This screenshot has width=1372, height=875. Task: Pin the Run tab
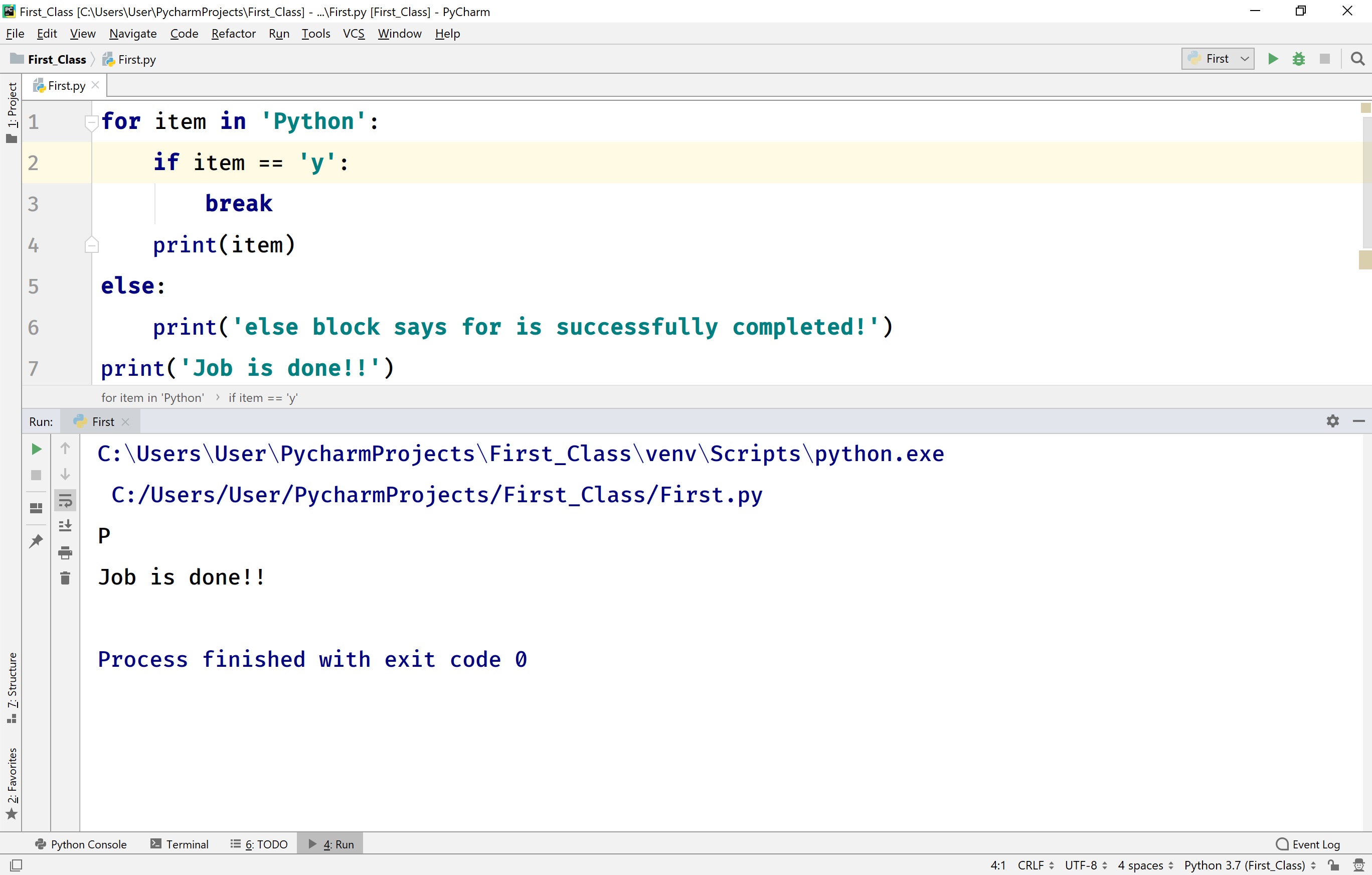pos(36,540)
